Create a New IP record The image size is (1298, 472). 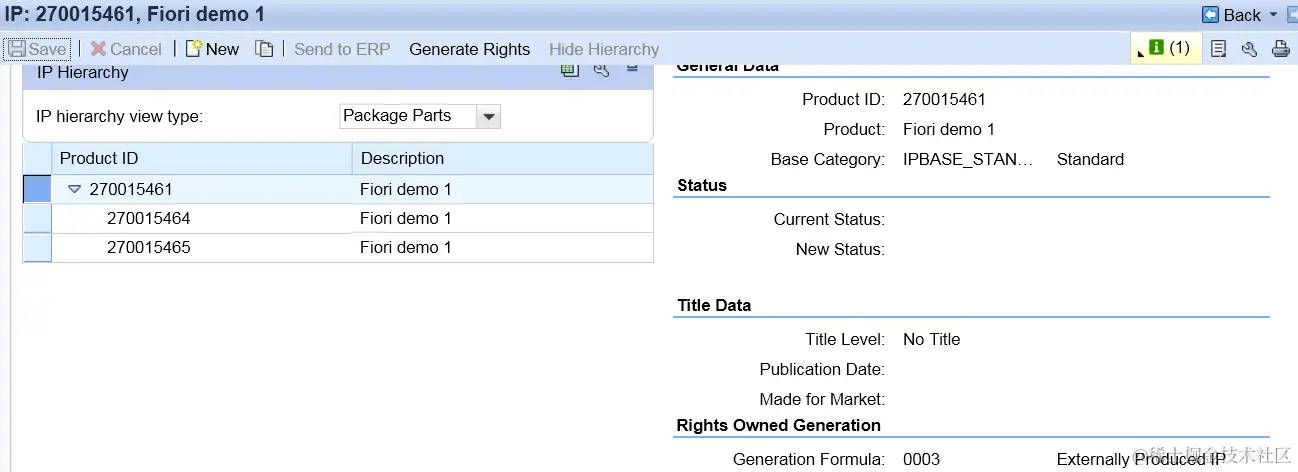212,49
